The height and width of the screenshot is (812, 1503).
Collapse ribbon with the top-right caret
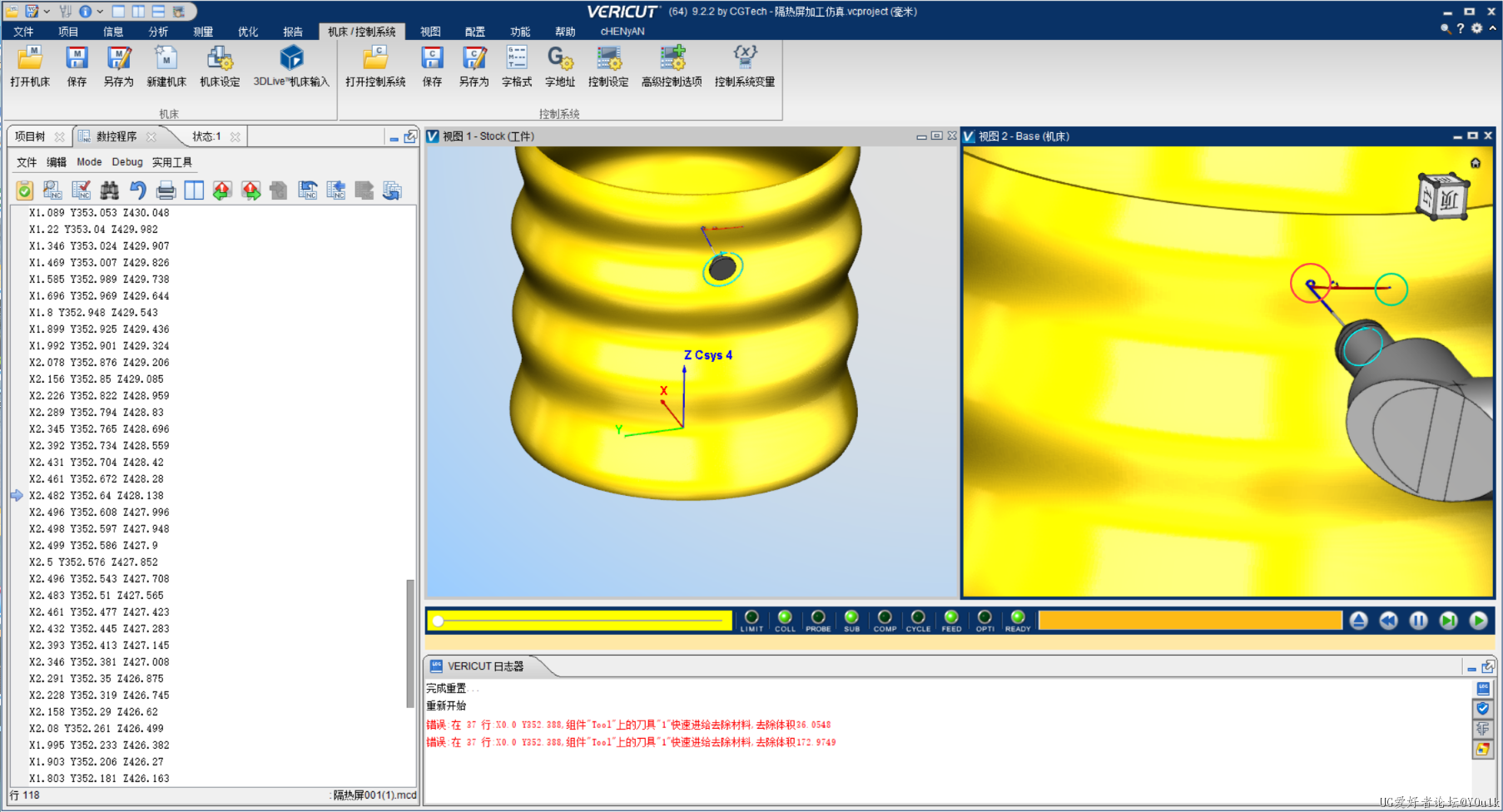1492,28
